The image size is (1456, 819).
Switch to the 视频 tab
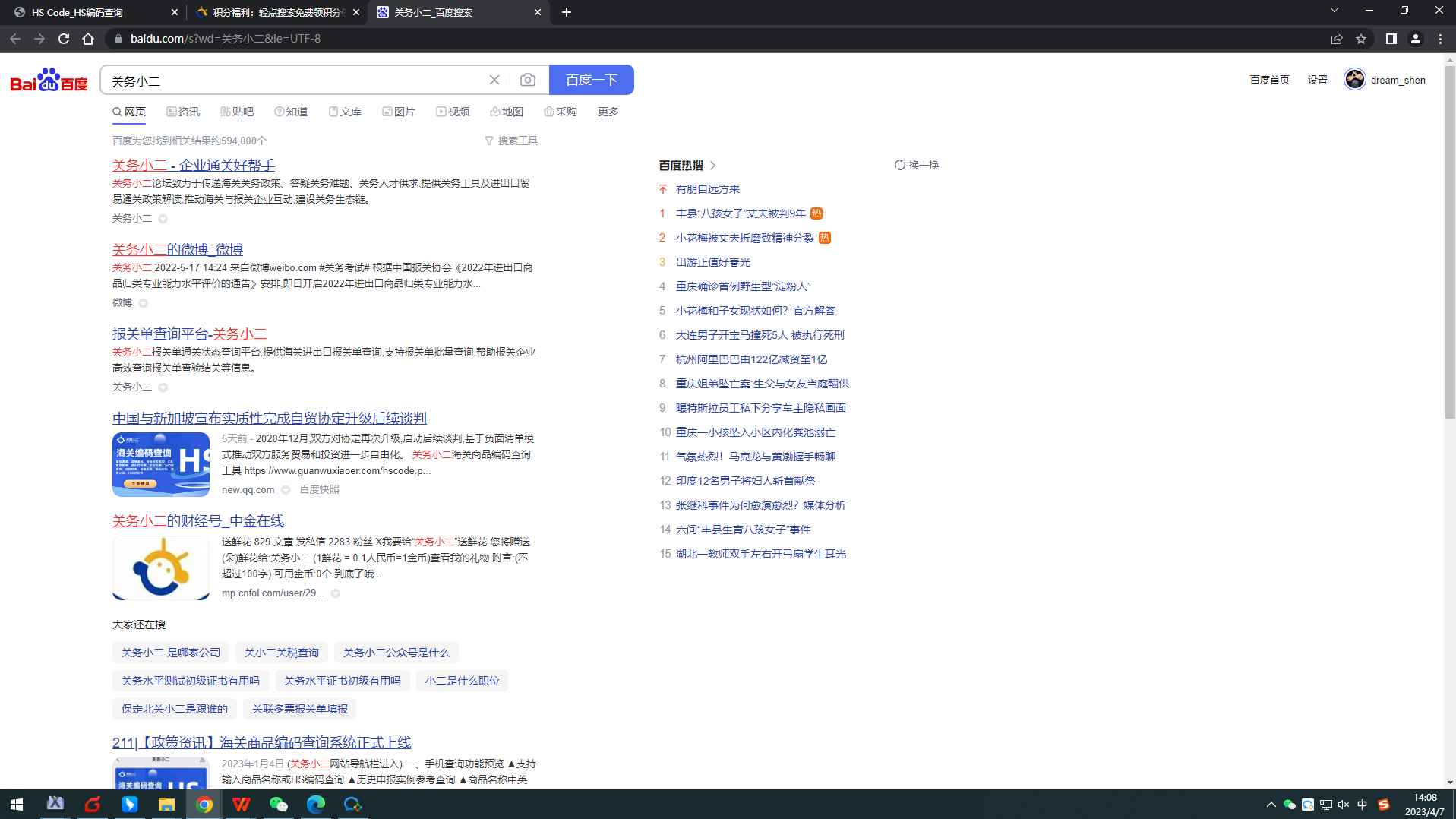[x=453, y=112]
